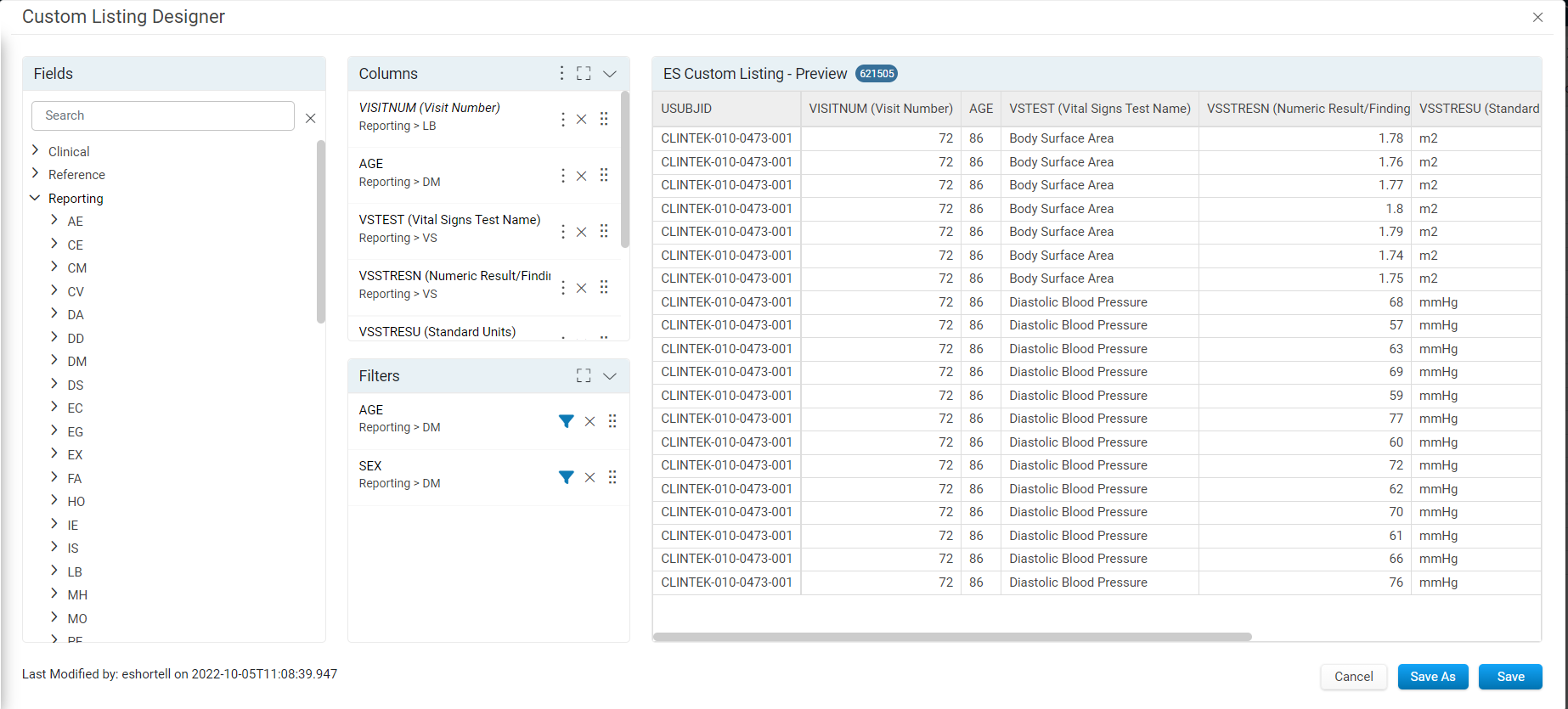
Task: Select the MH domain in tree
Action: point(77,595)
